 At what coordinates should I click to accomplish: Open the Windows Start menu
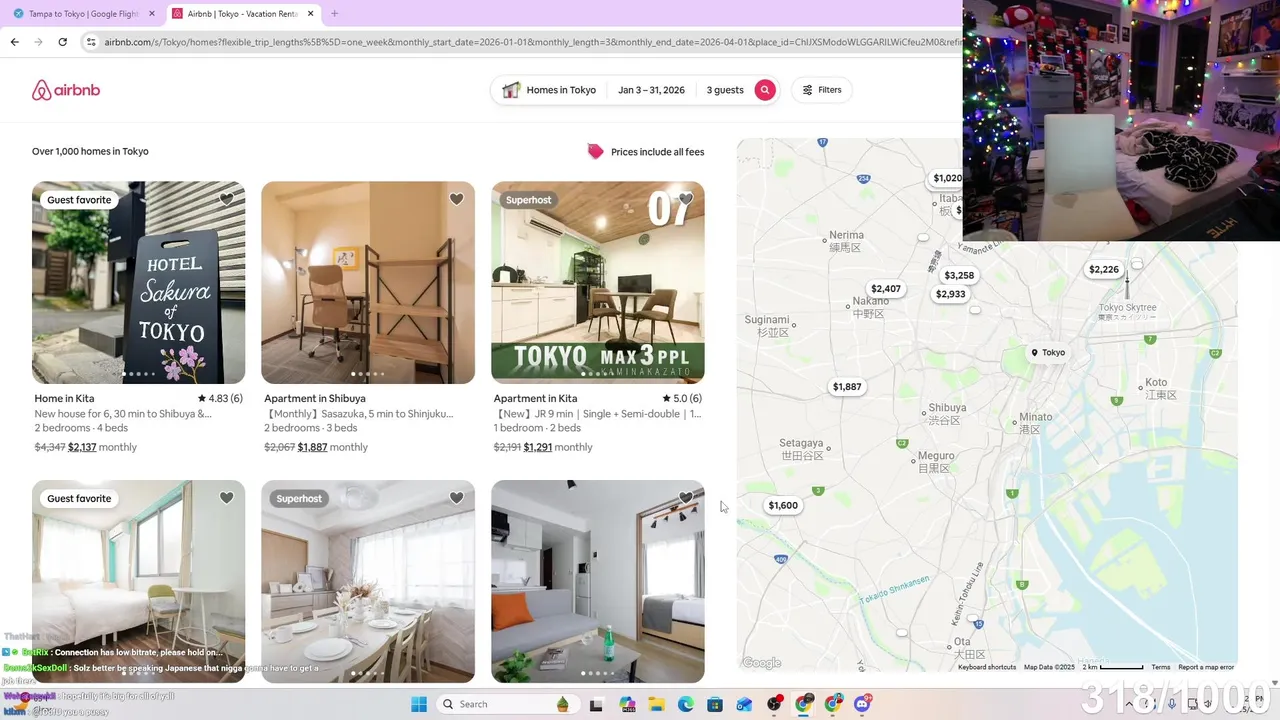[419, 704]
